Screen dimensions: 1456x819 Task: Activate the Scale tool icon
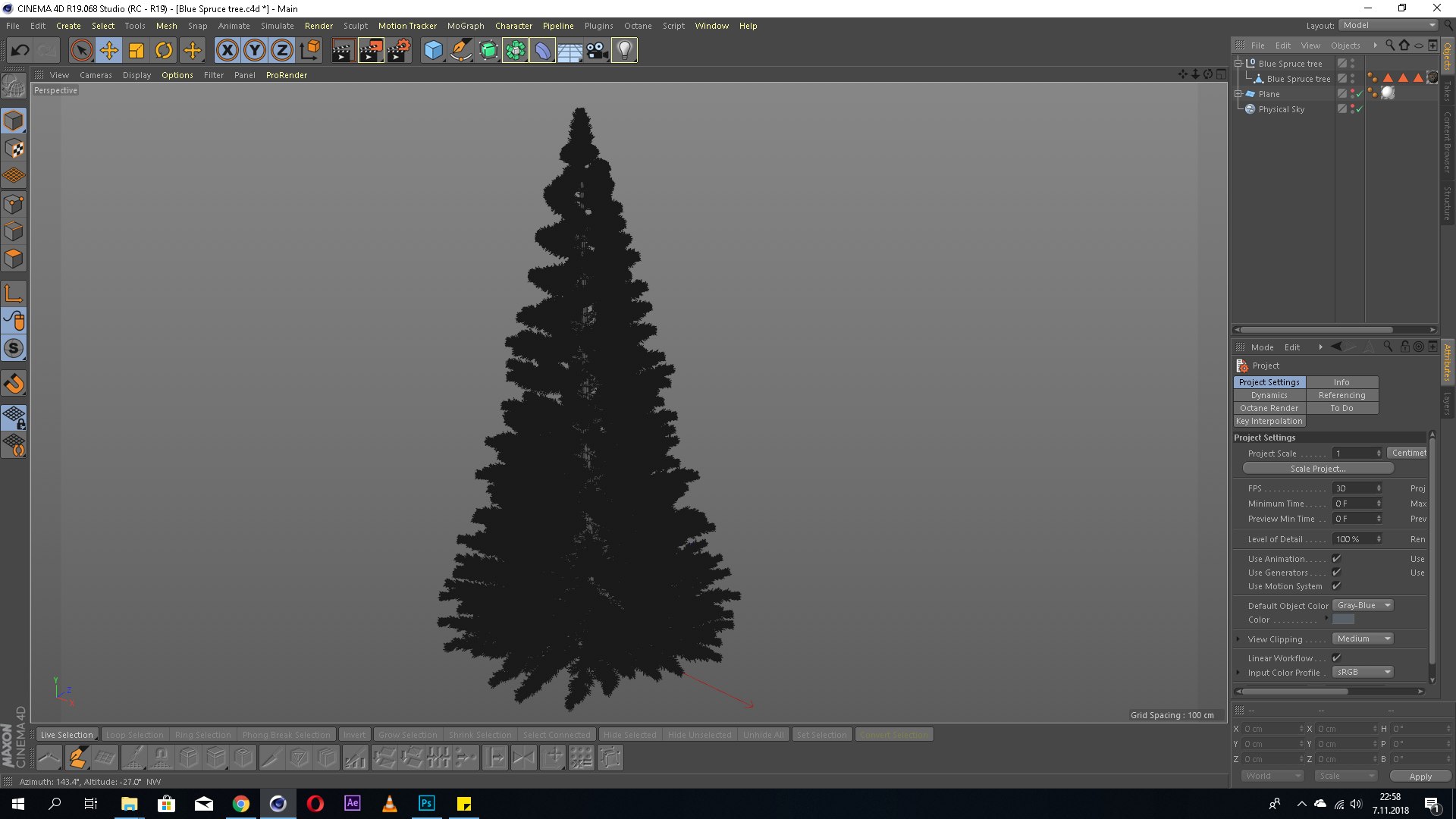click(136, 51)
